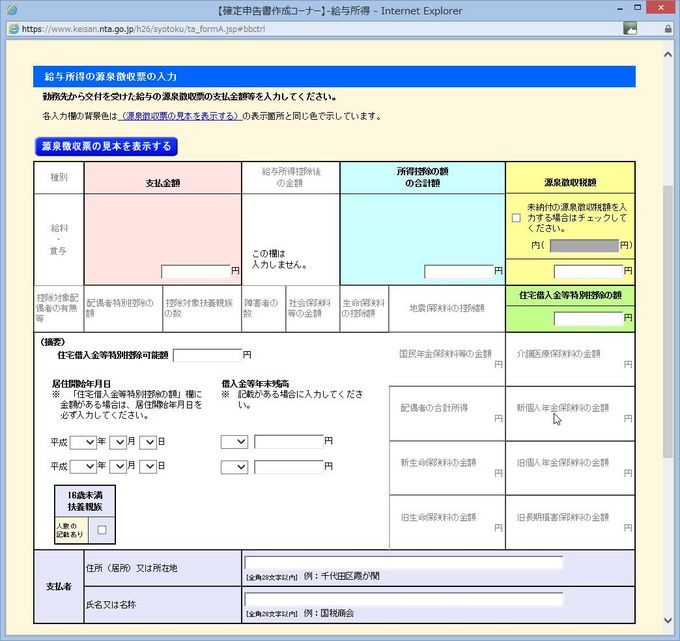Open the first row day dropdown
Image resolution: width=680 pixels, height=641 pixels.
[x=148, y=442]
